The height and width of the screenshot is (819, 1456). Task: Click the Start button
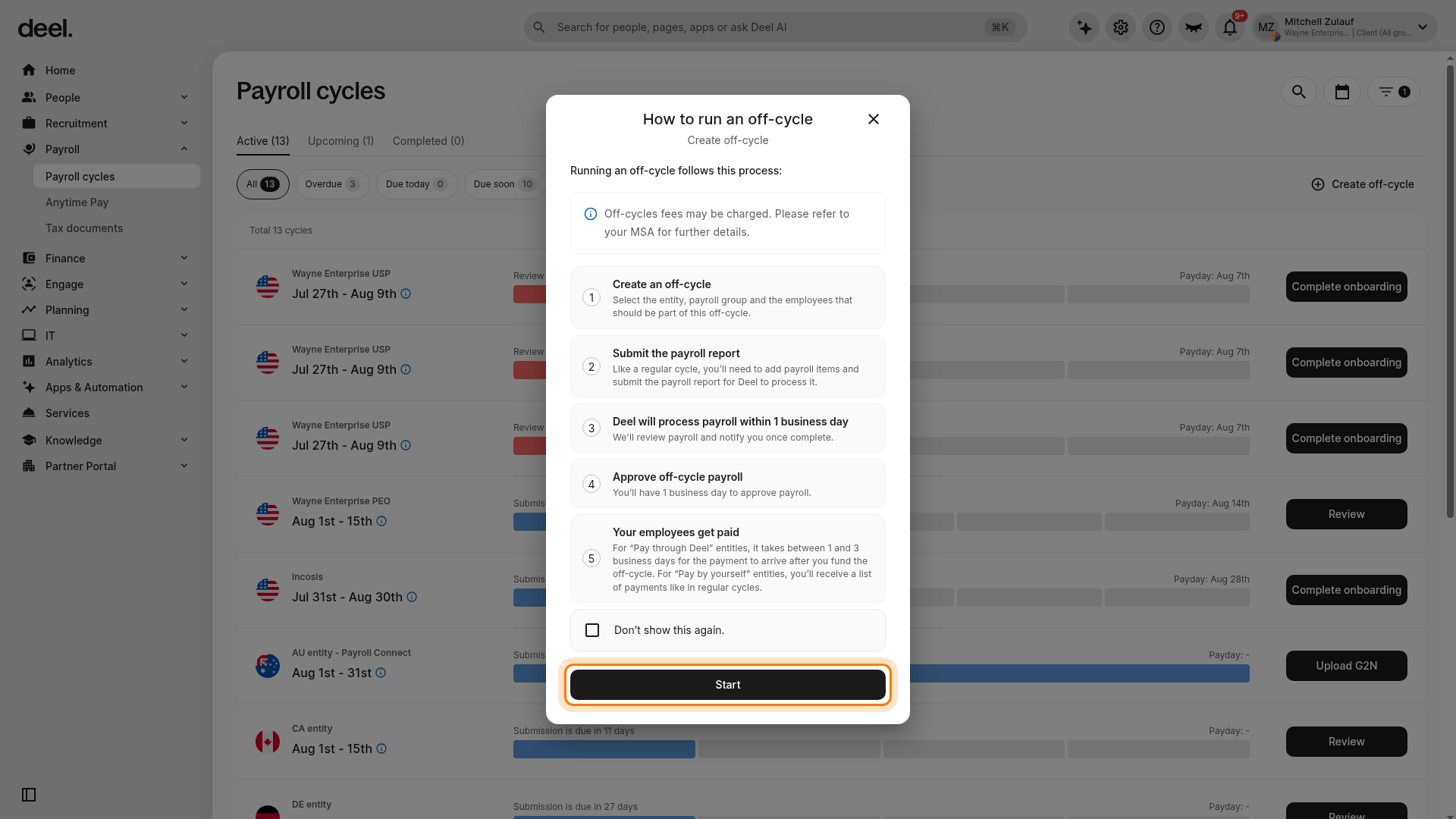(728, 685)
